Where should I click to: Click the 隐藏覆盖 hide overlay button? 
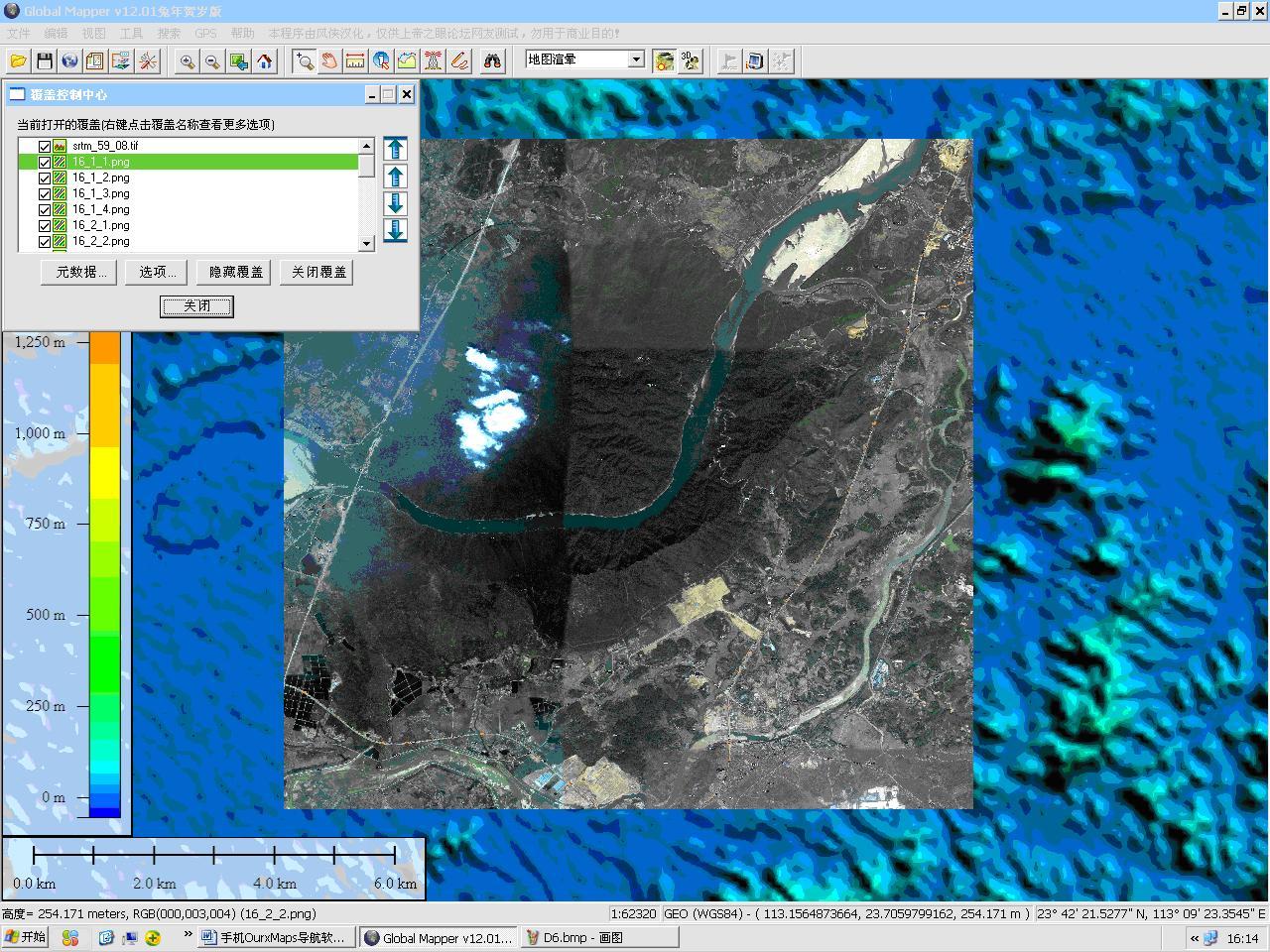click(x=236, y=272)
